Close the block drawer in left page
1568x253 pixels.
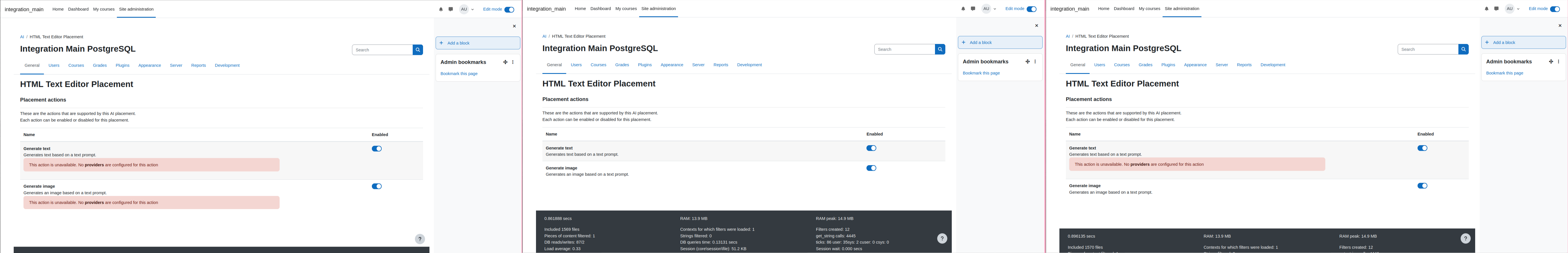point(514,26)
